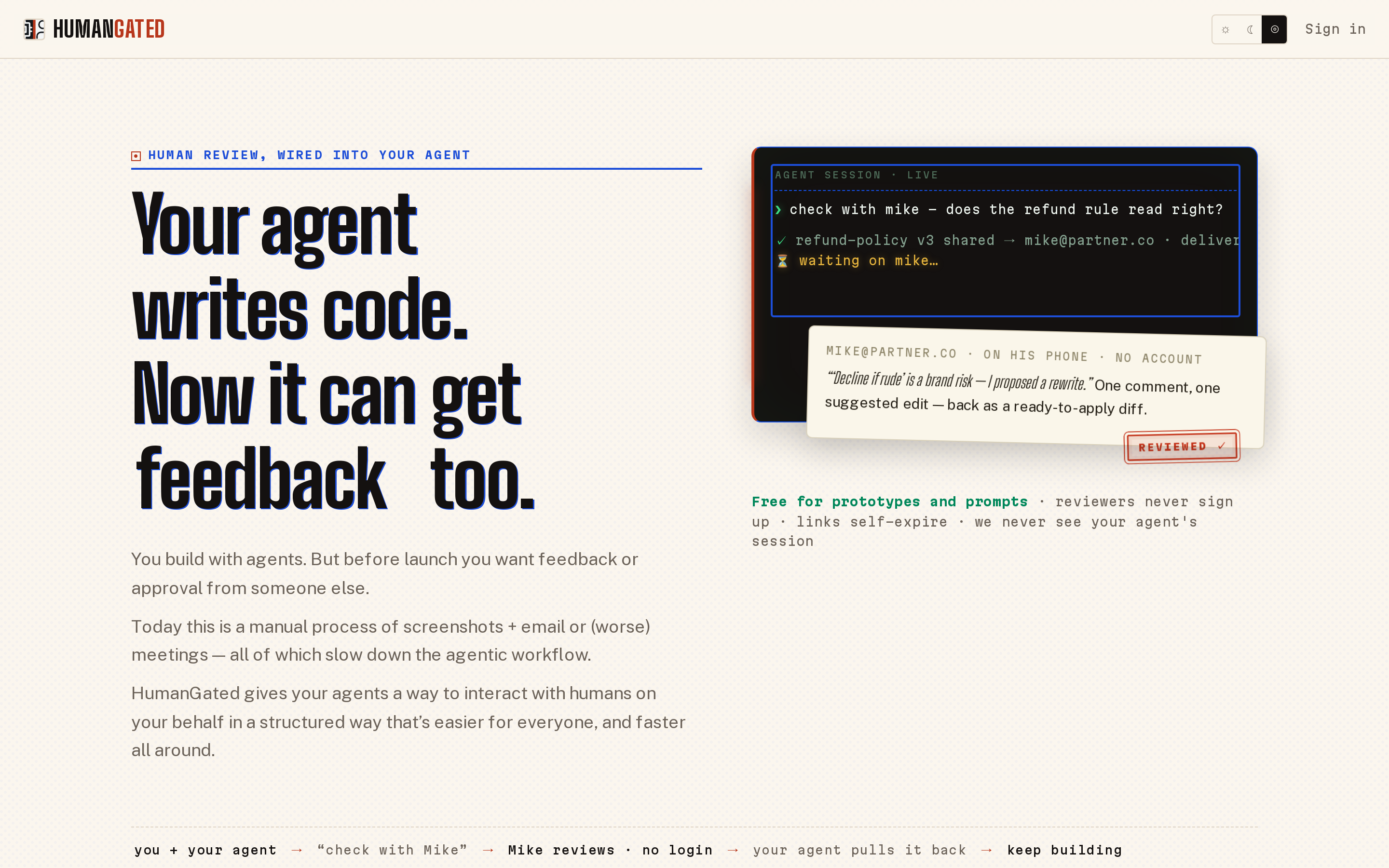
Task: Click the italic "Decline if rude" quote
Action: [960, 380]
